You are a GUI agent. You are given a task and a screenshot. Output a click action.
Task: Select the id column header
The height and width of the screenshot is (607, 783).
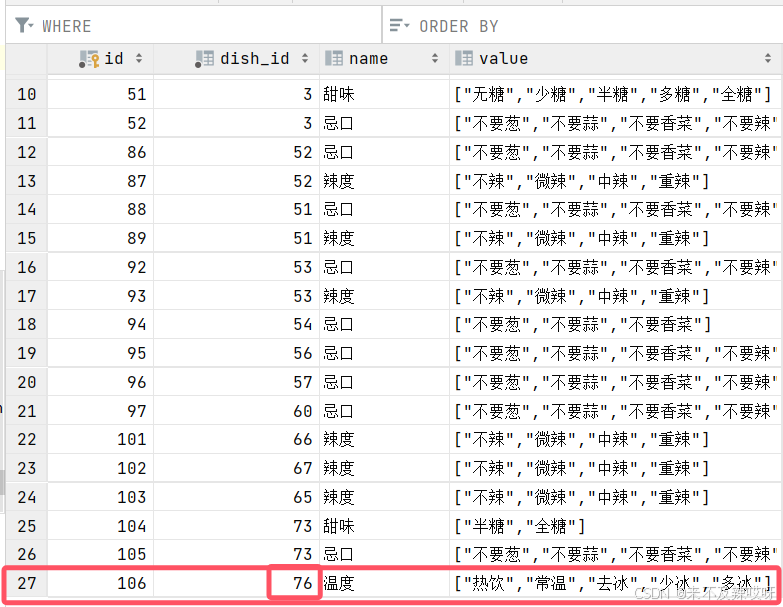(100, 59)
